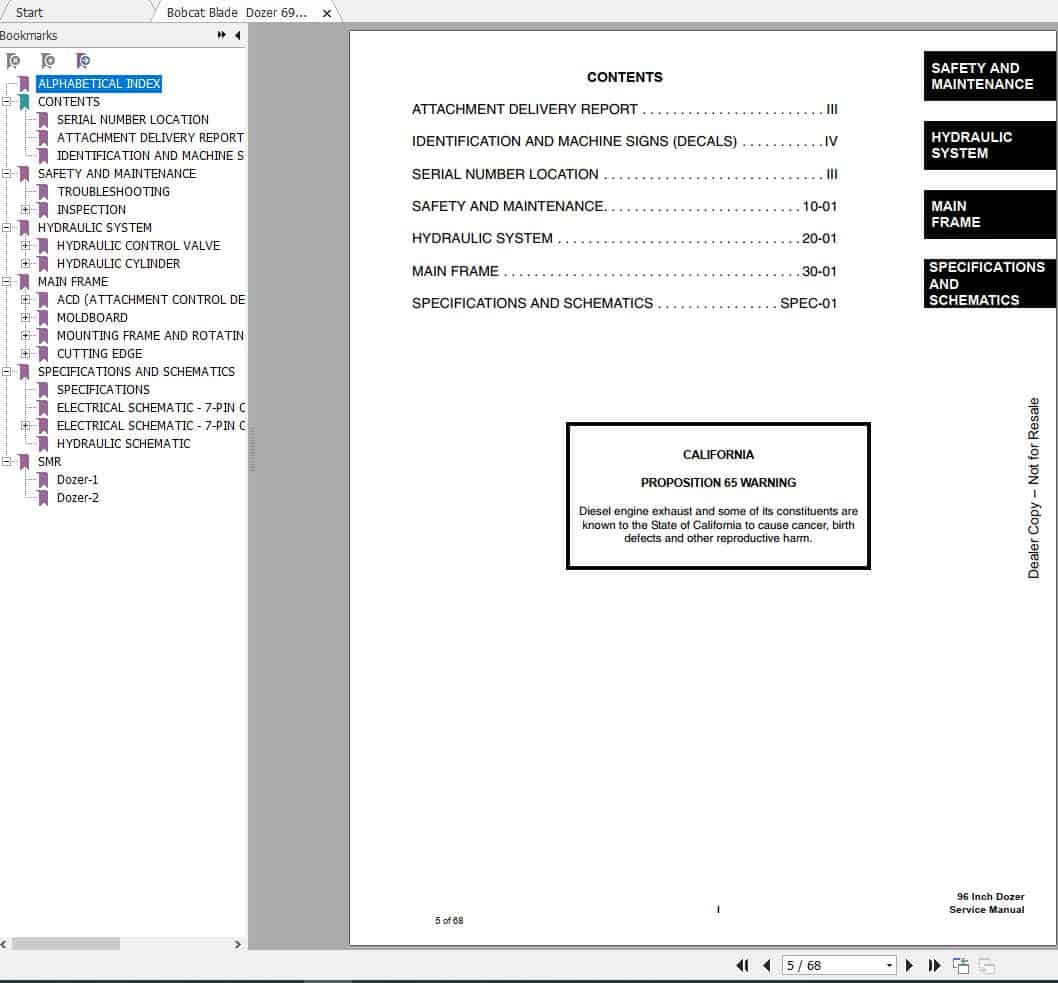
Task: Open the Dozer-1 bookmark
Action: pos(78,480)
